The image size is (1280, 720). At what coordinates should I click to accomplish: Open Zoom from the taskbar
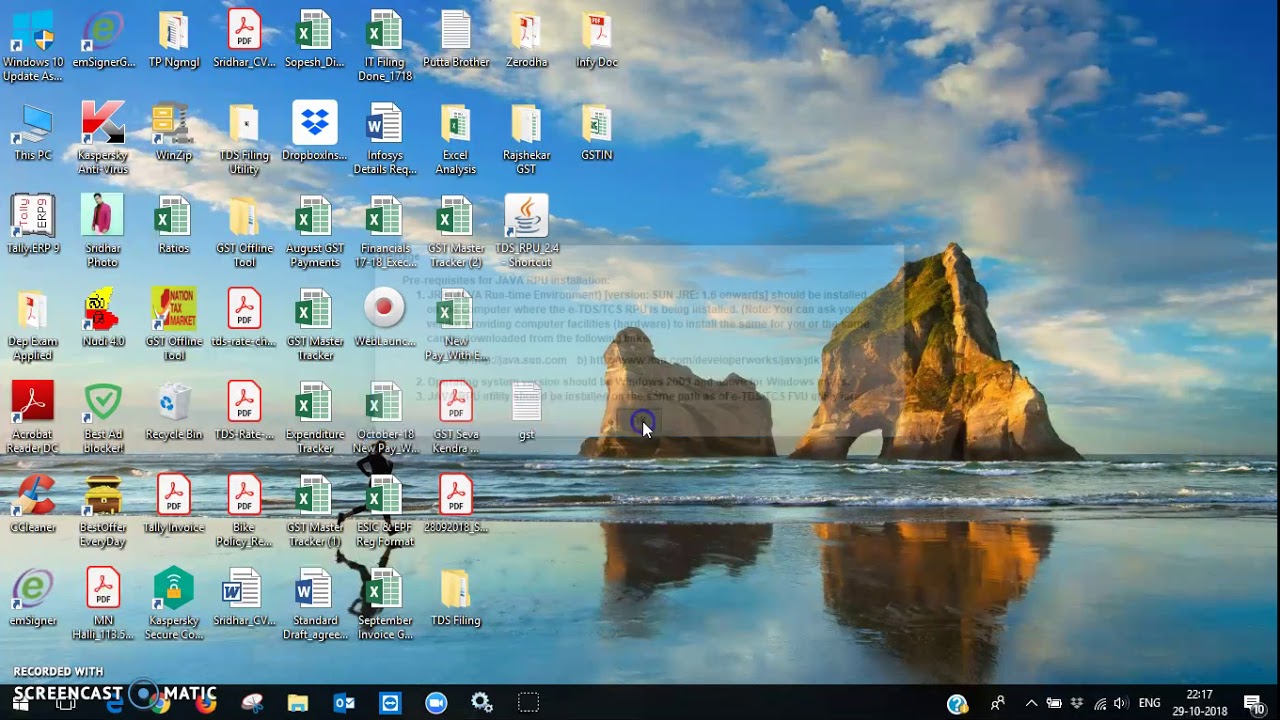(436, 703)
